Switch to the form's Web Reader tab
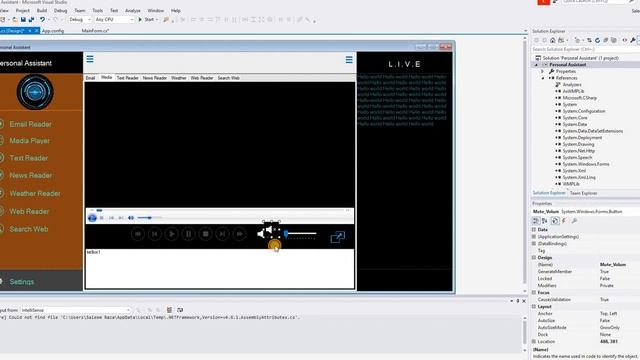 202,78
